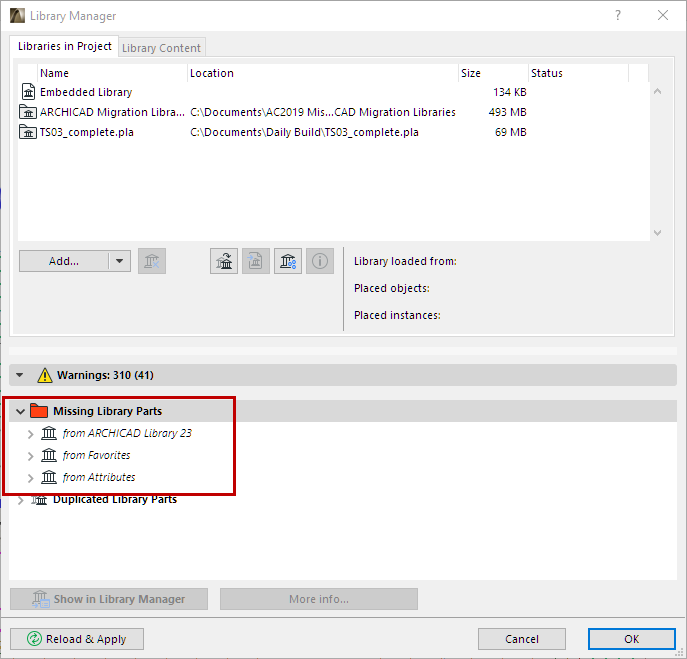Select from Attributes item

click(x=99, y=477)
